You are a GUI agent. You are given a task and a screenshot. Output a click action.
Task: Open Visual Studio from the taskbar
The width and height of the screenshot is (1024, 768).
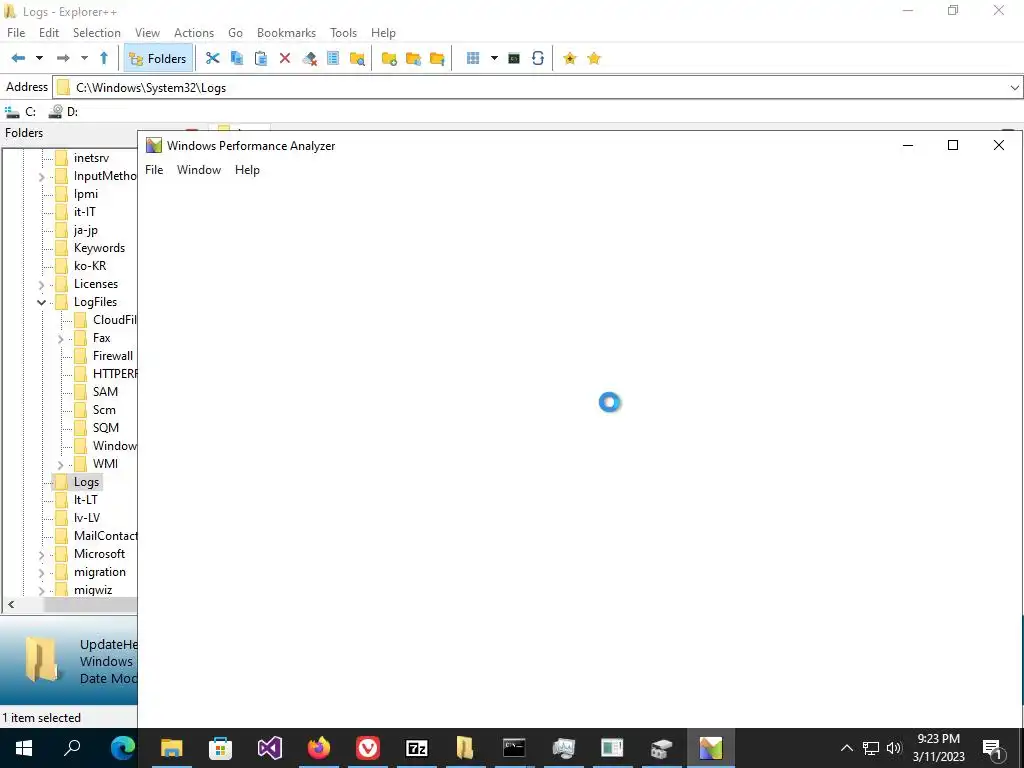coord(270,748)
